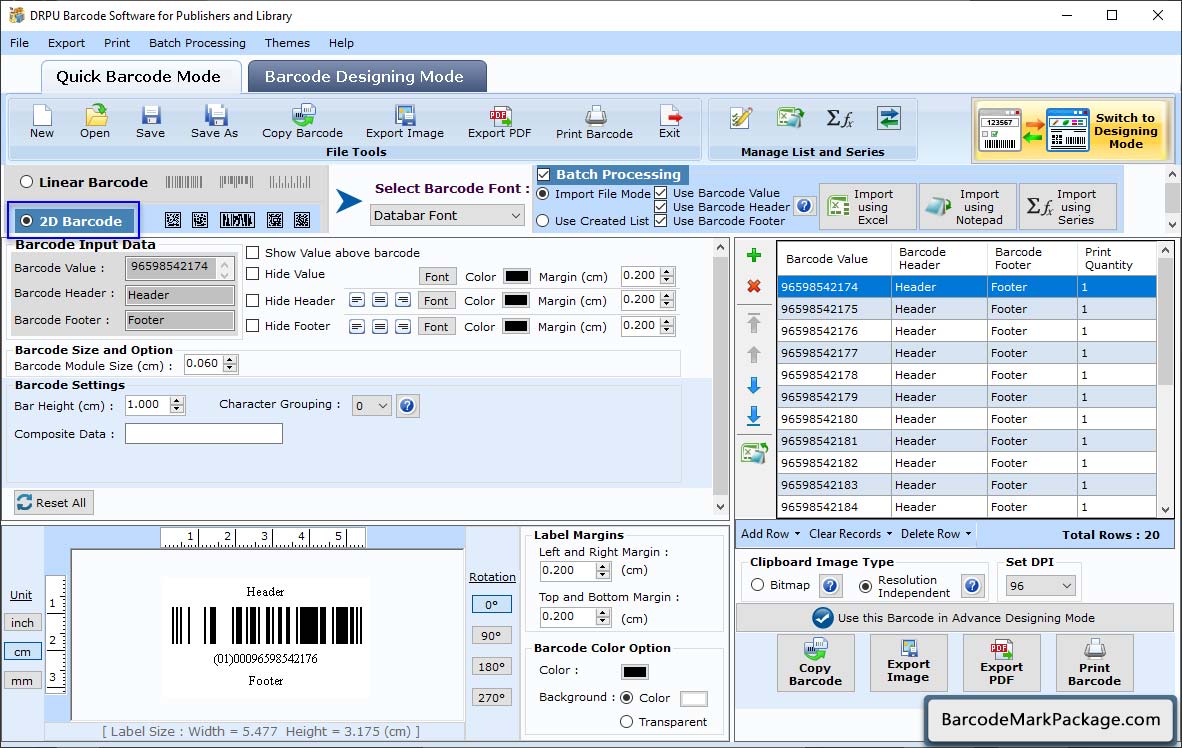
Task: Click the pencil edit list icon
Action: click(x=741, y=118)
